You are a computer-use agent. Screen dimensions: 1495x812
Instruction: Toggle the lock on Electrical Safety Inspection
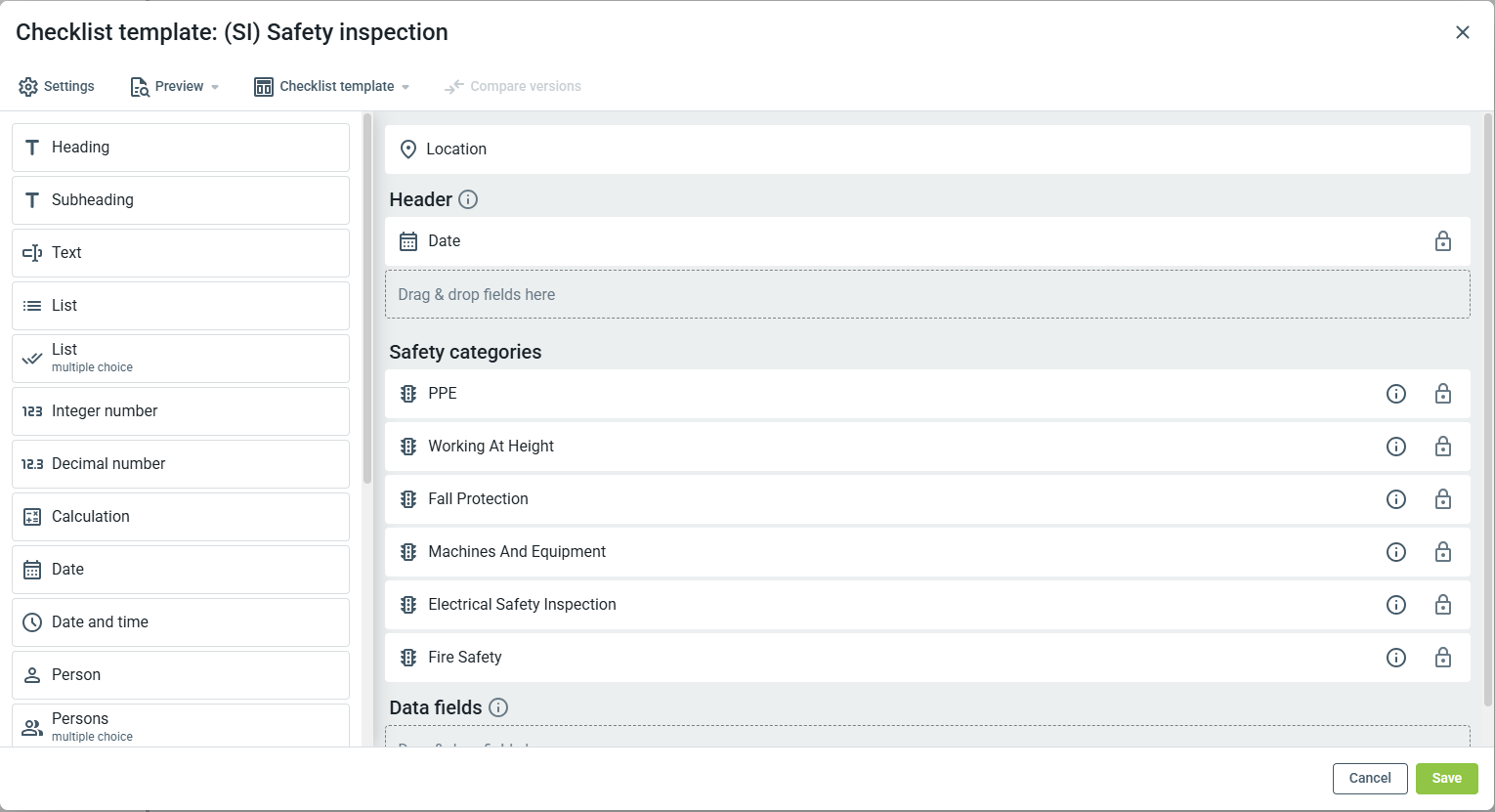[1443, 605]
